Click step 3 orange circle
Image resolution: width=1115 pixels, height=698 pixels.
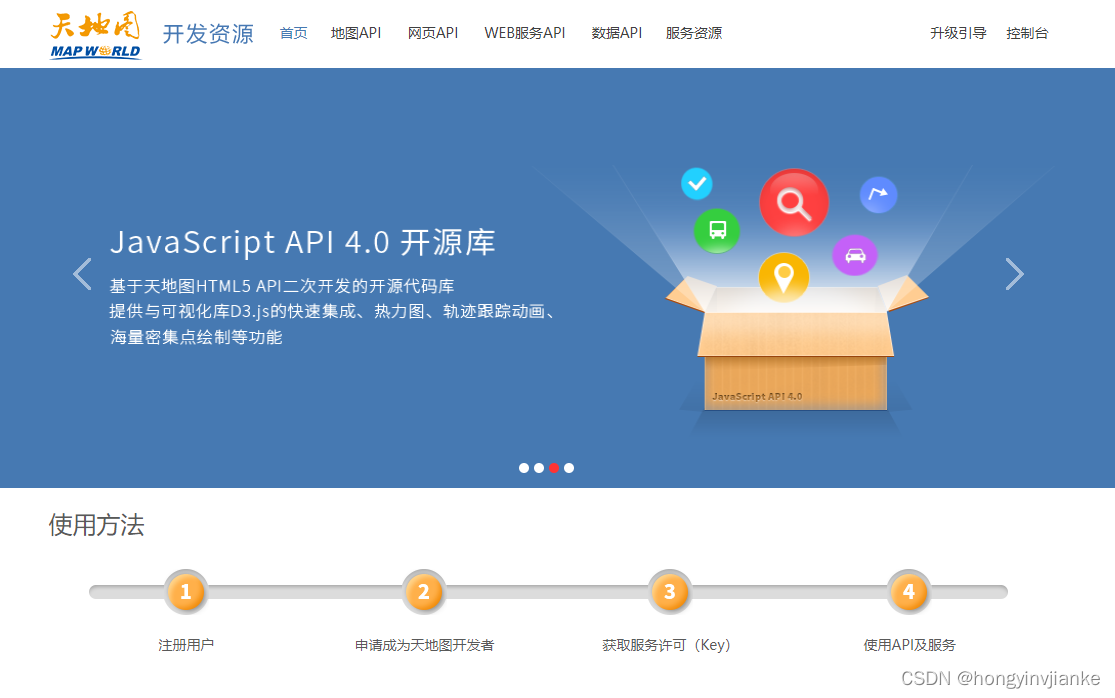pyautogui.click(x=670, y=591)
